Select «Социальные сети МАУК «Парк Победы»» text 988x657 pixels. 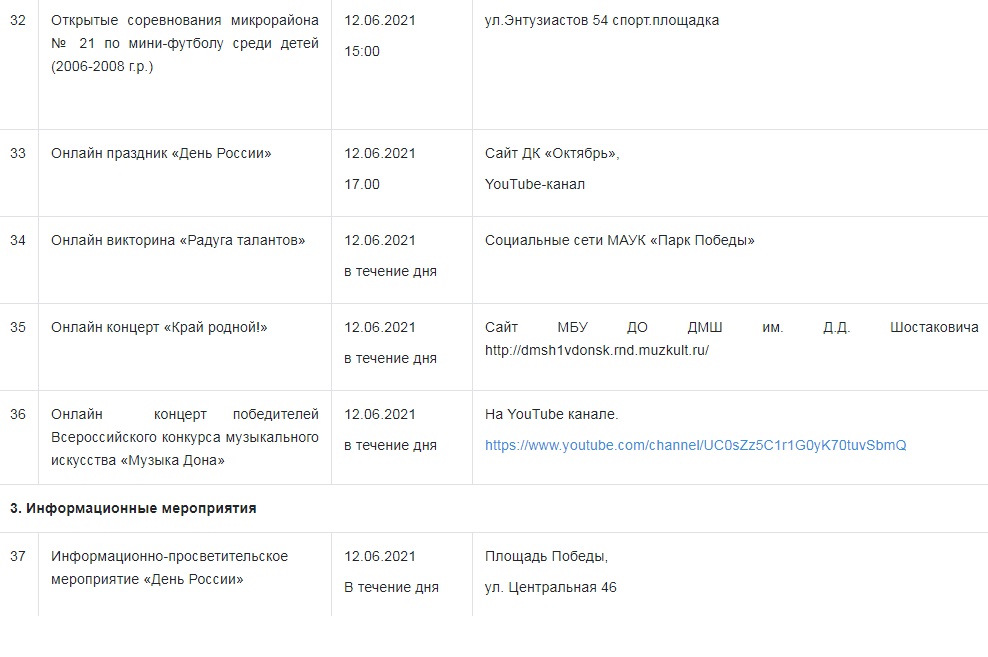click(619, 240)
